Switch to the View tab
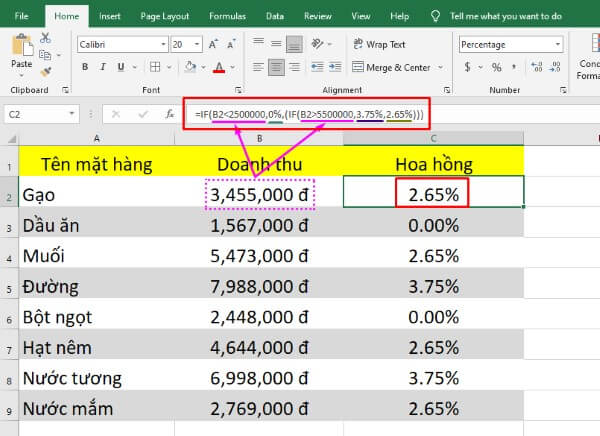The image size is (600, 436). (360, 16)
